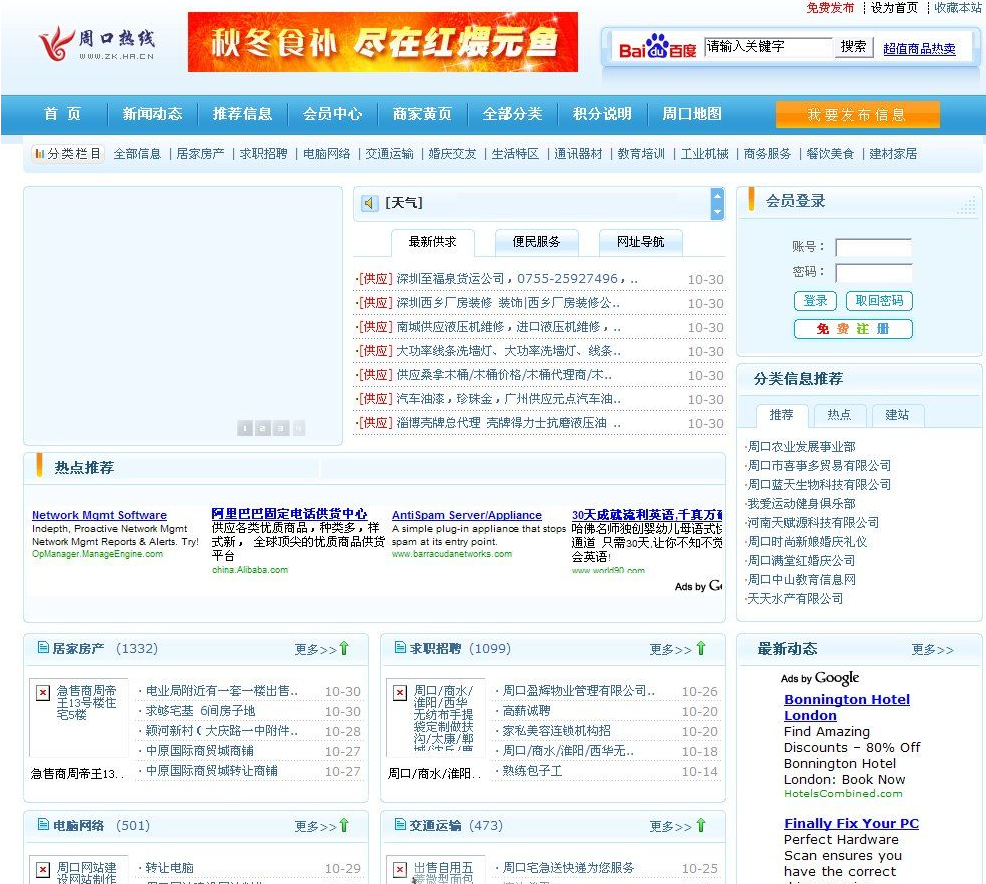Click document icon beside 求职招聘 title

400,647
